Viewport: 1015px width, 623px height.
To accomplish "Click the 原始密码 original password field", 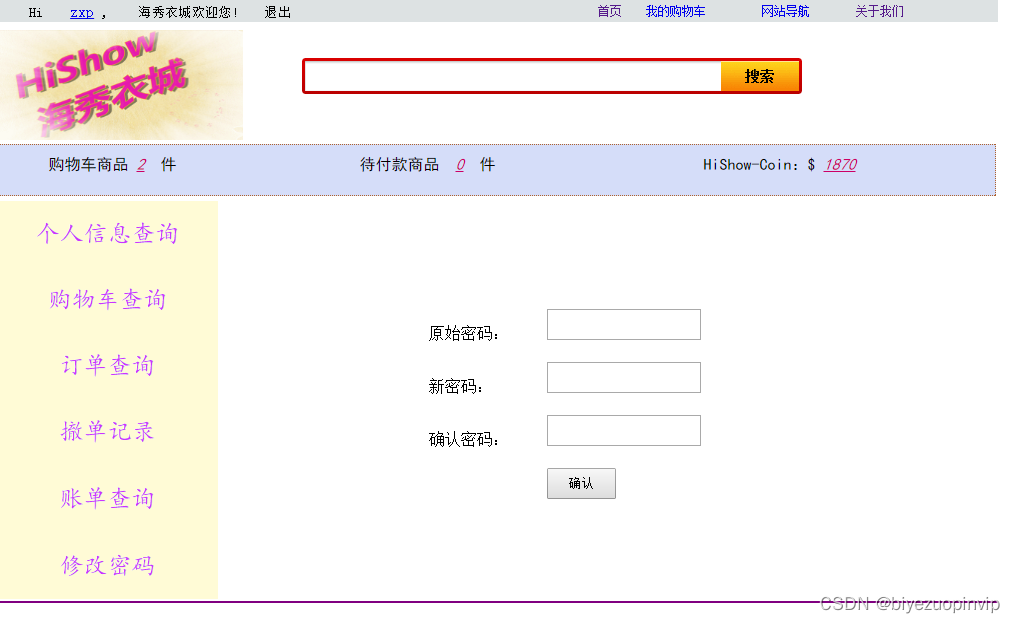I will (x=622, y=324).
